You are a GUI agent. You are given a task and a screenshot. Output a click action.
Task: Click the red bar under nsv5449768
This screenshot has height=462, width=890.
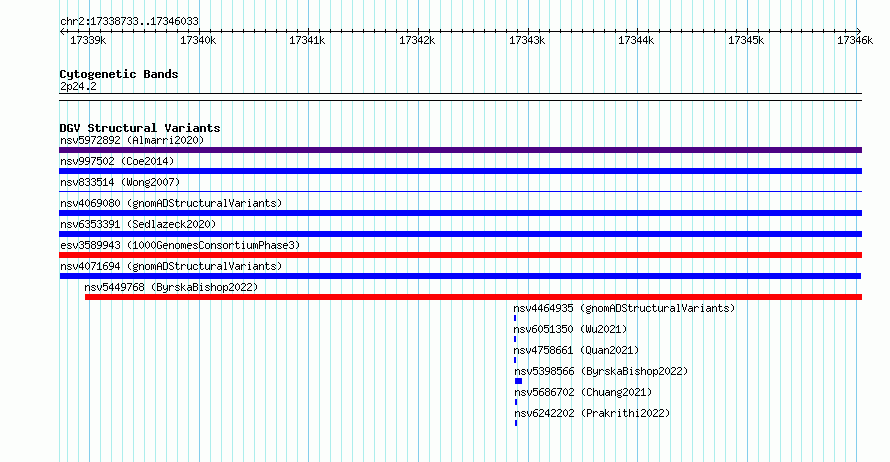(473, 297)
